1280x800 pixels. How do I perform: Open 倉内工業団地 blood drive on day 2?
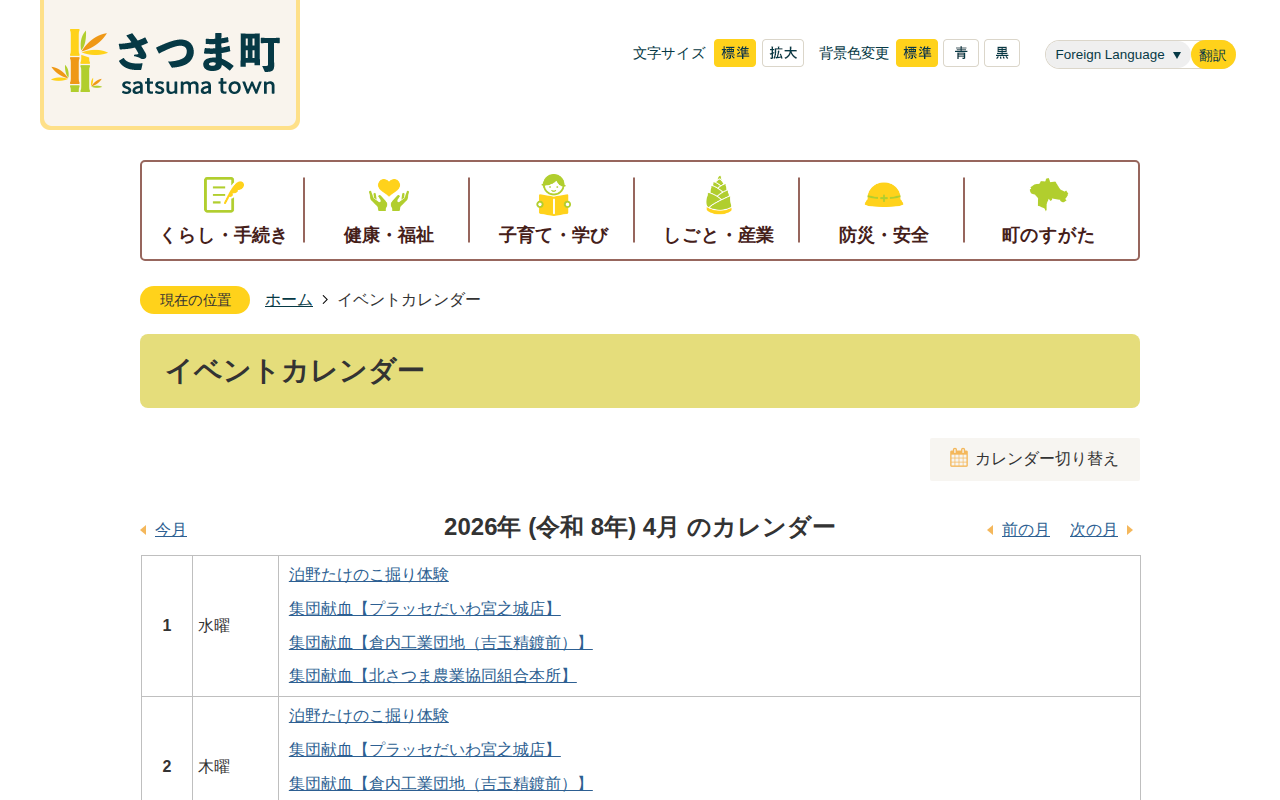coord(441,783)
